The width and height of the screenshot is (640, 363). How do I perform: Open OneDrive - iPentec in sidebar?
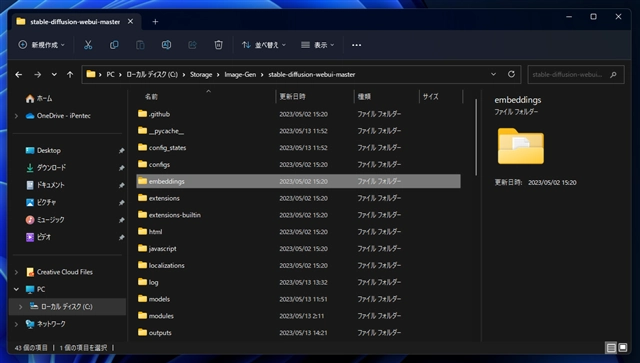point(58,116)
